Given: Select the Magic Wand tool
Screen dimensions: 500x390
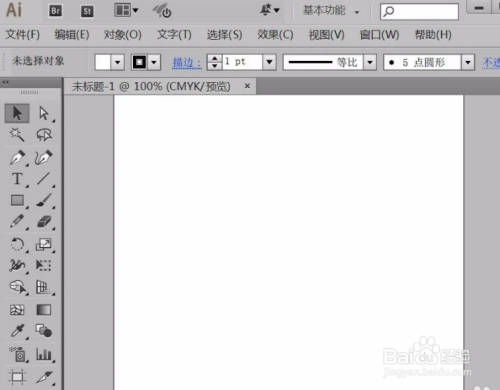Looking at the screenshot, I should 17,135.
